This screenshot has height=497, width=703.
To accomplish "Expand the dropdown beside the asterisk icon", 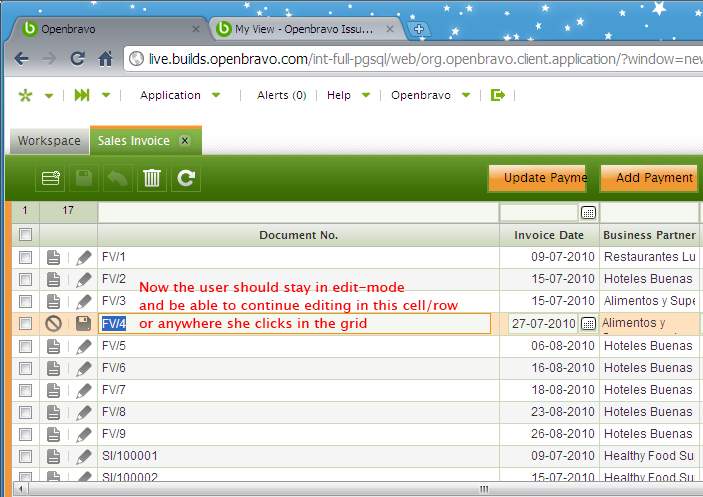I will point(49,95).
